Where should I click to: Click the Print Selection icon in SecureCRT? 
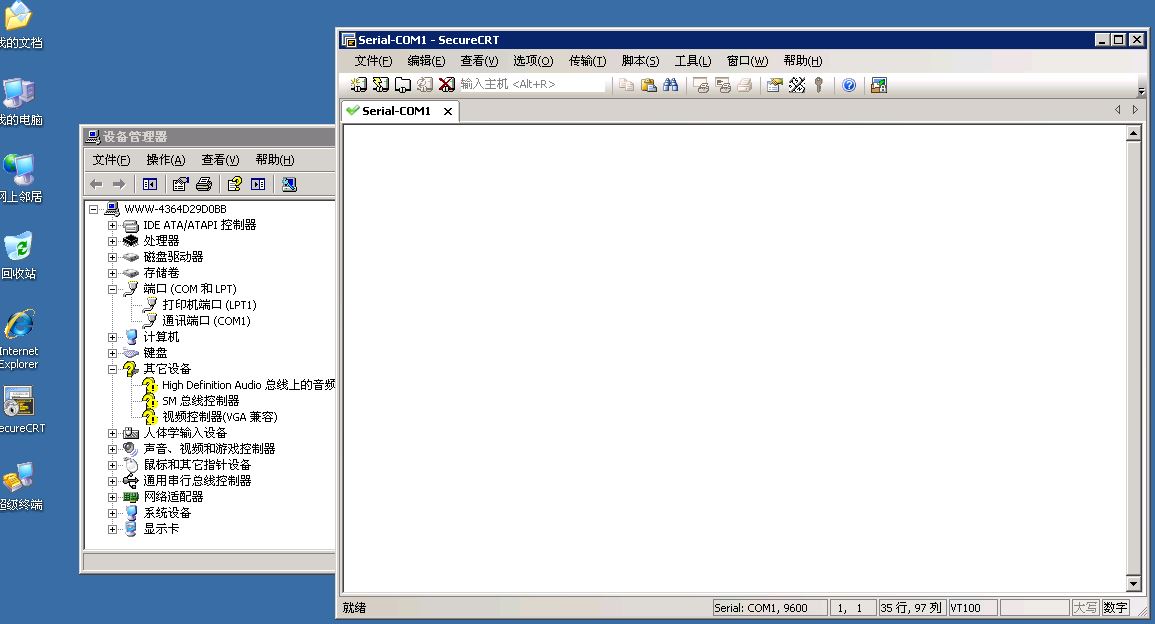tap(723, 85)
